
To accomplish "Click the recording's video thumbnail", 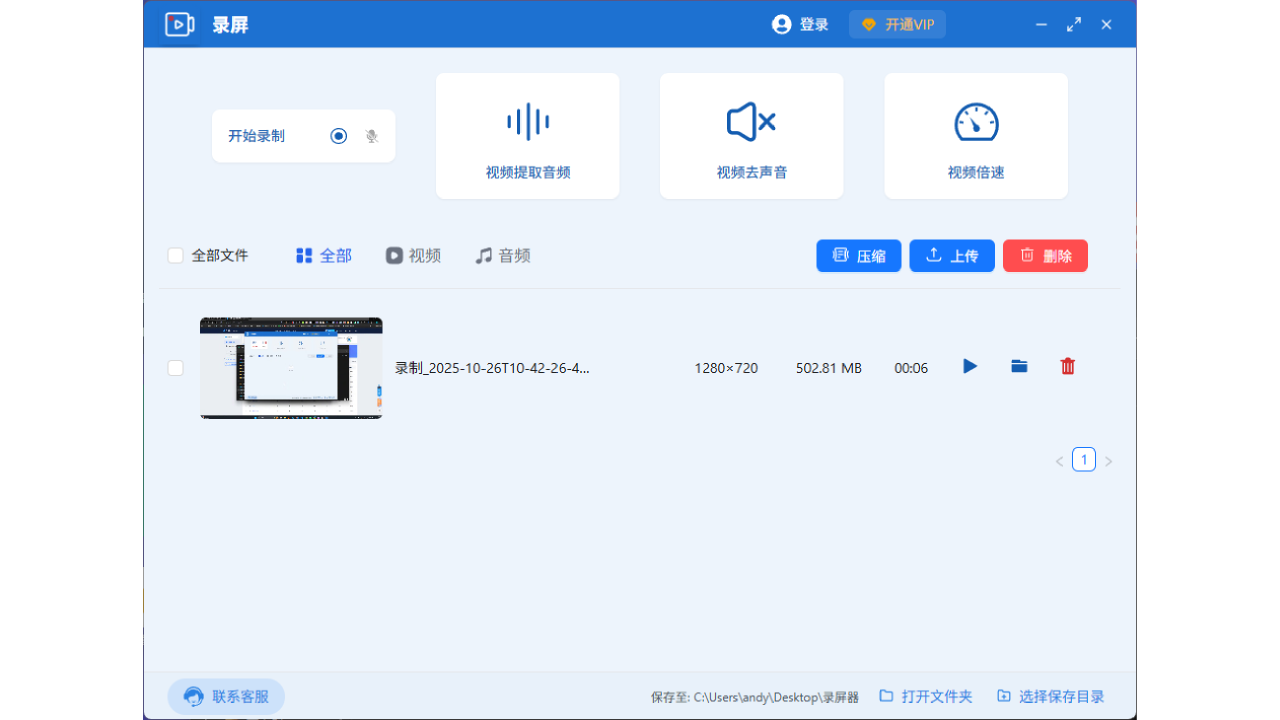I will pyautogui.click(x=290, y=368).
